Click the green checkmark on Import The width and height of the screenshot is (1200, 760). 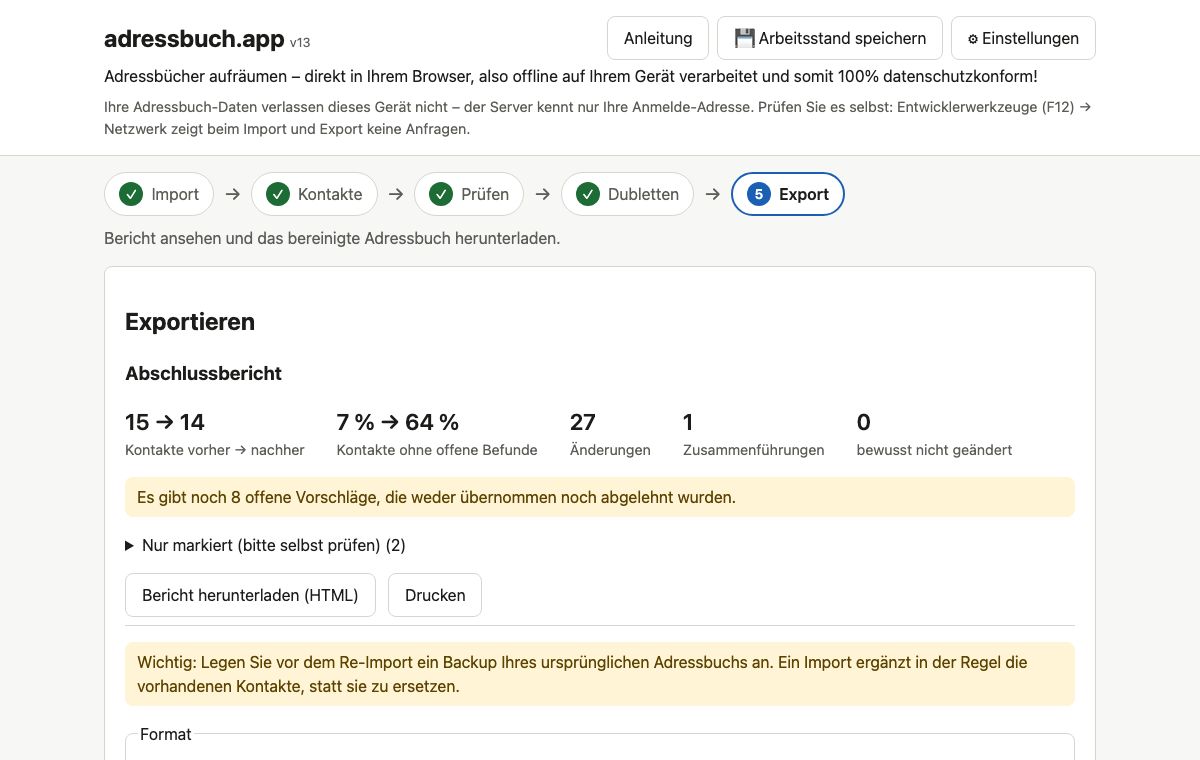131,194
